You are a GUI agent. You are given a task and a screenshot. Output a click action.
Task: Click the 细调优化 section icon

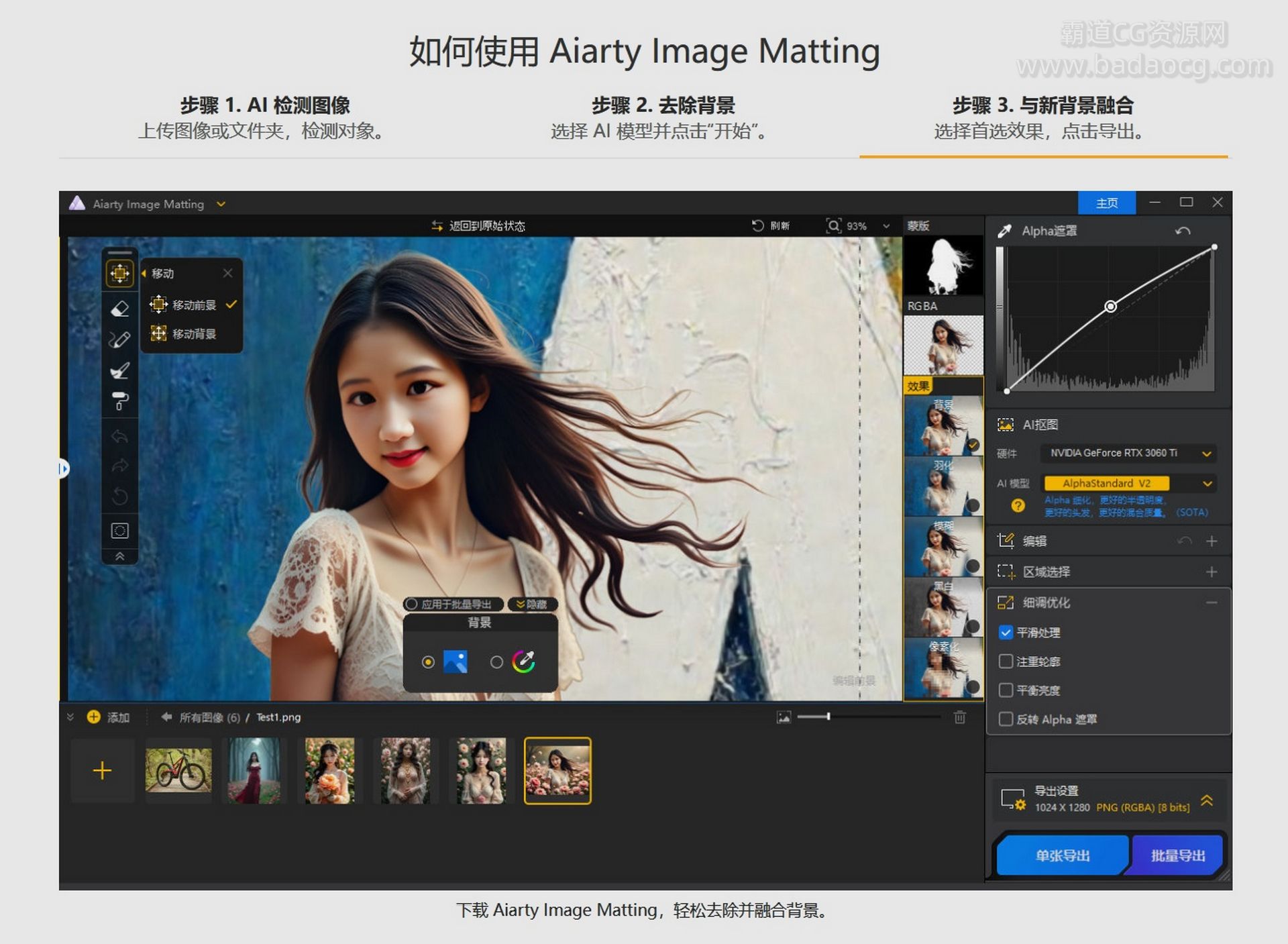click(x=1005, y=602)
